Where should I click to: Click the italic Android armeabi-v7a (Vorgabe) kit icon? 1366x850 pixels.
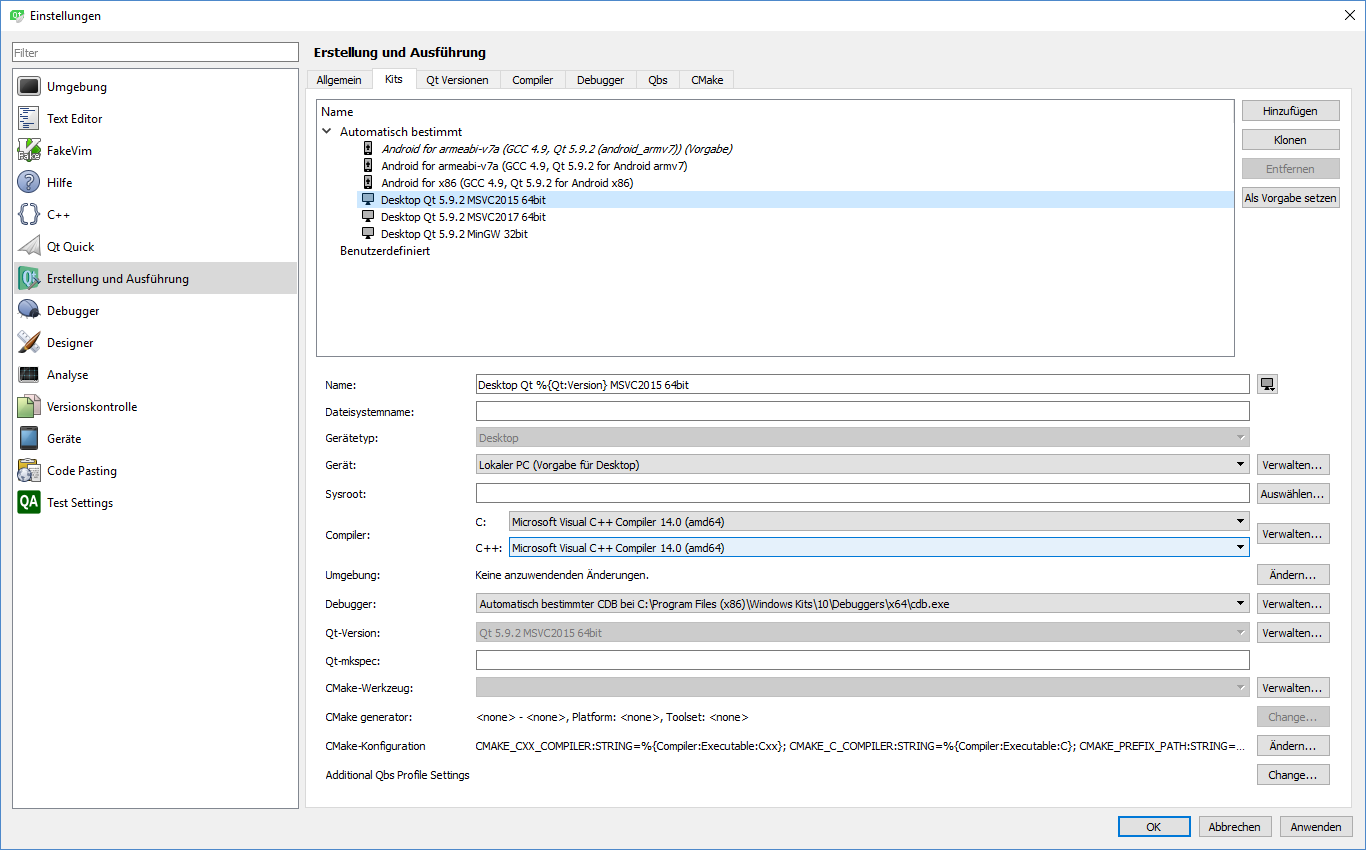(368, 149)
